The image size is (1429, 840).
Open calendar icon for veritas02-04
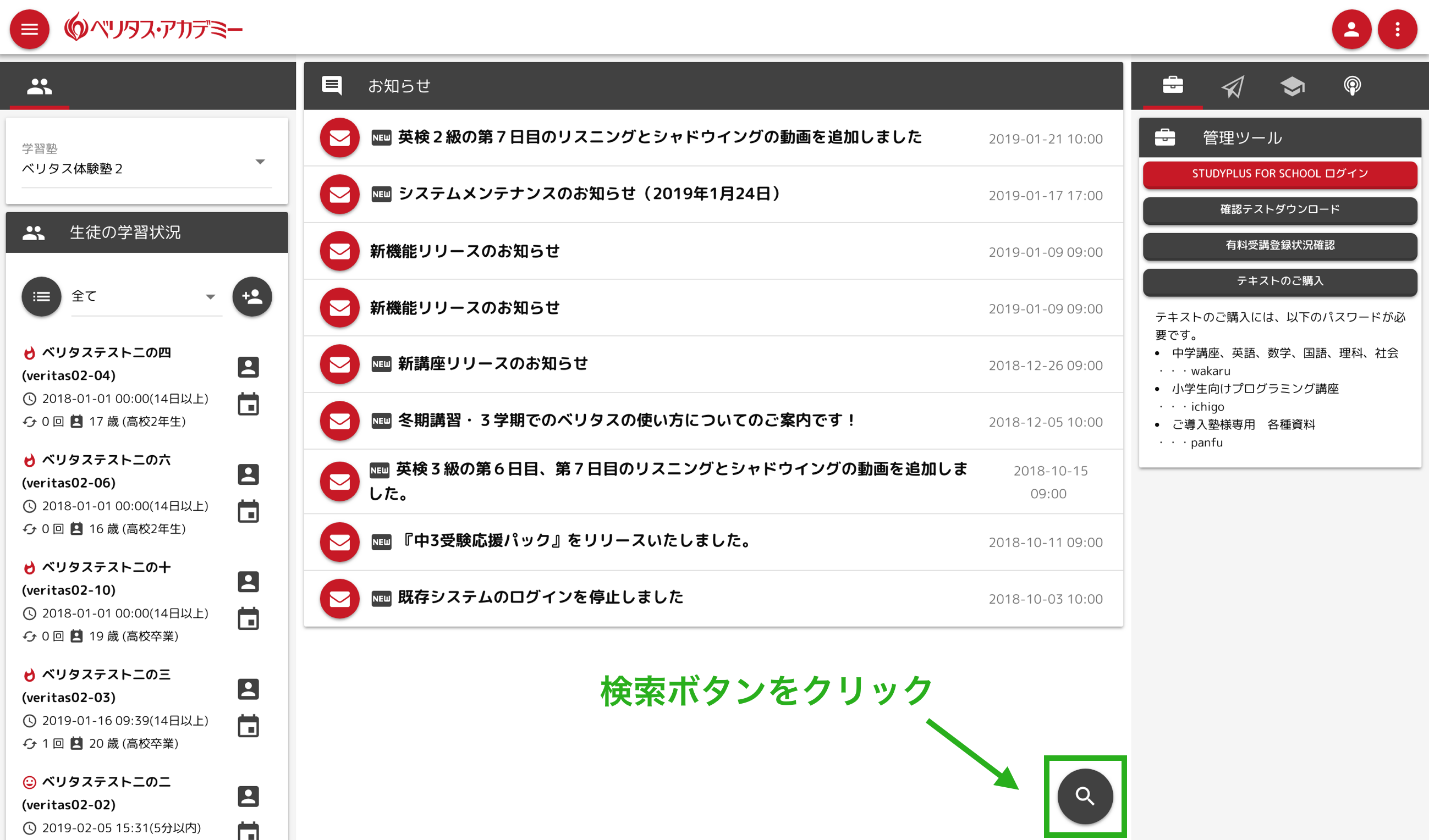248,404
